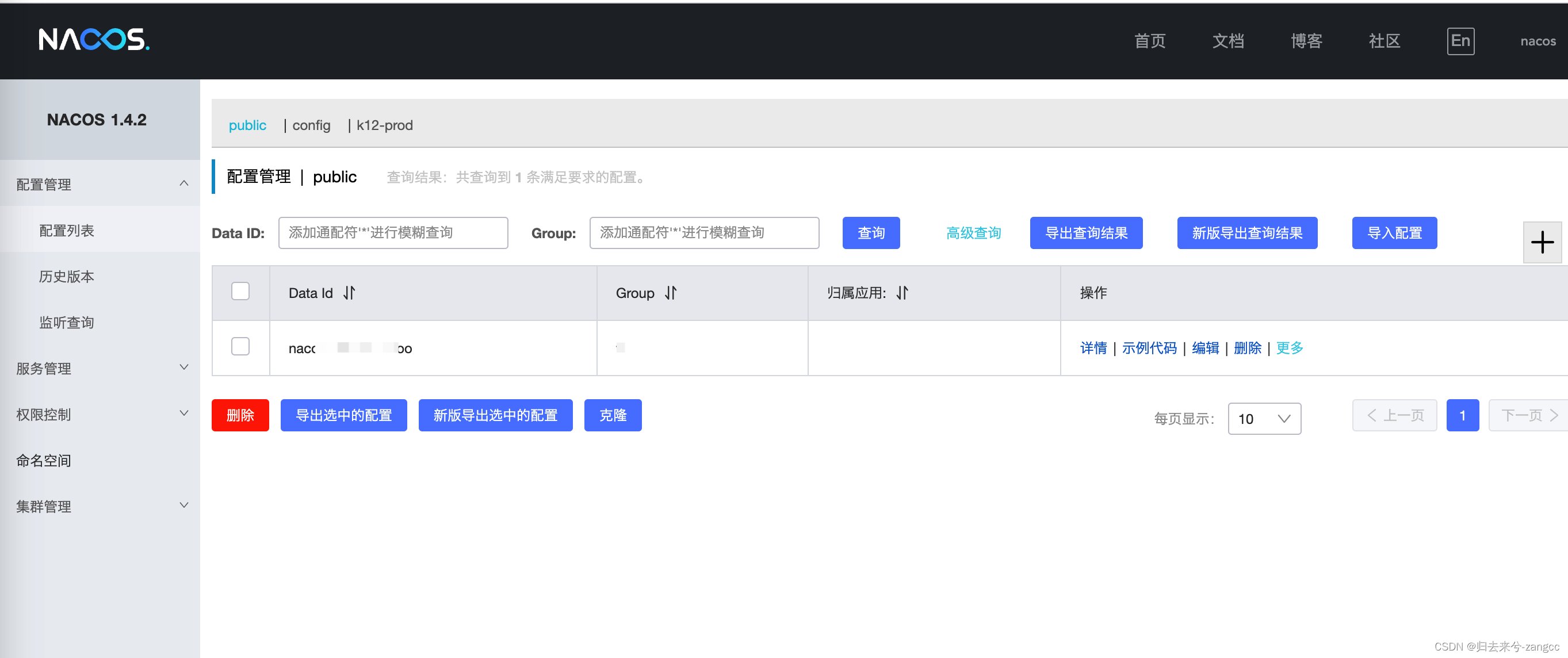Click the nacos Data Id cell text
This screenshot has height=658, width=1568.
[350, 348]
